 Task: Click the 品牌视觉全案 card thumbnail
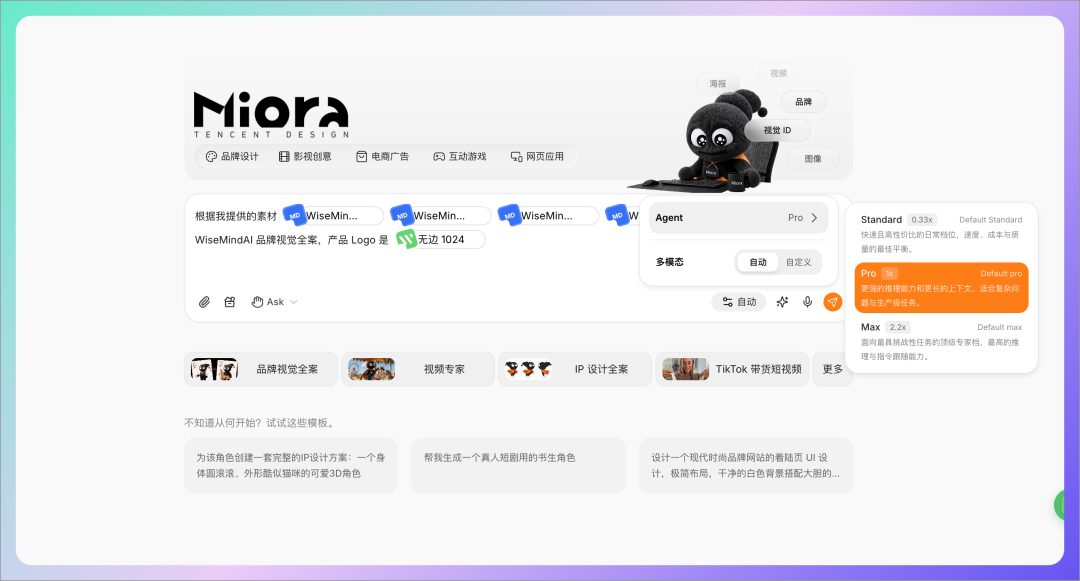click(214, 370)
